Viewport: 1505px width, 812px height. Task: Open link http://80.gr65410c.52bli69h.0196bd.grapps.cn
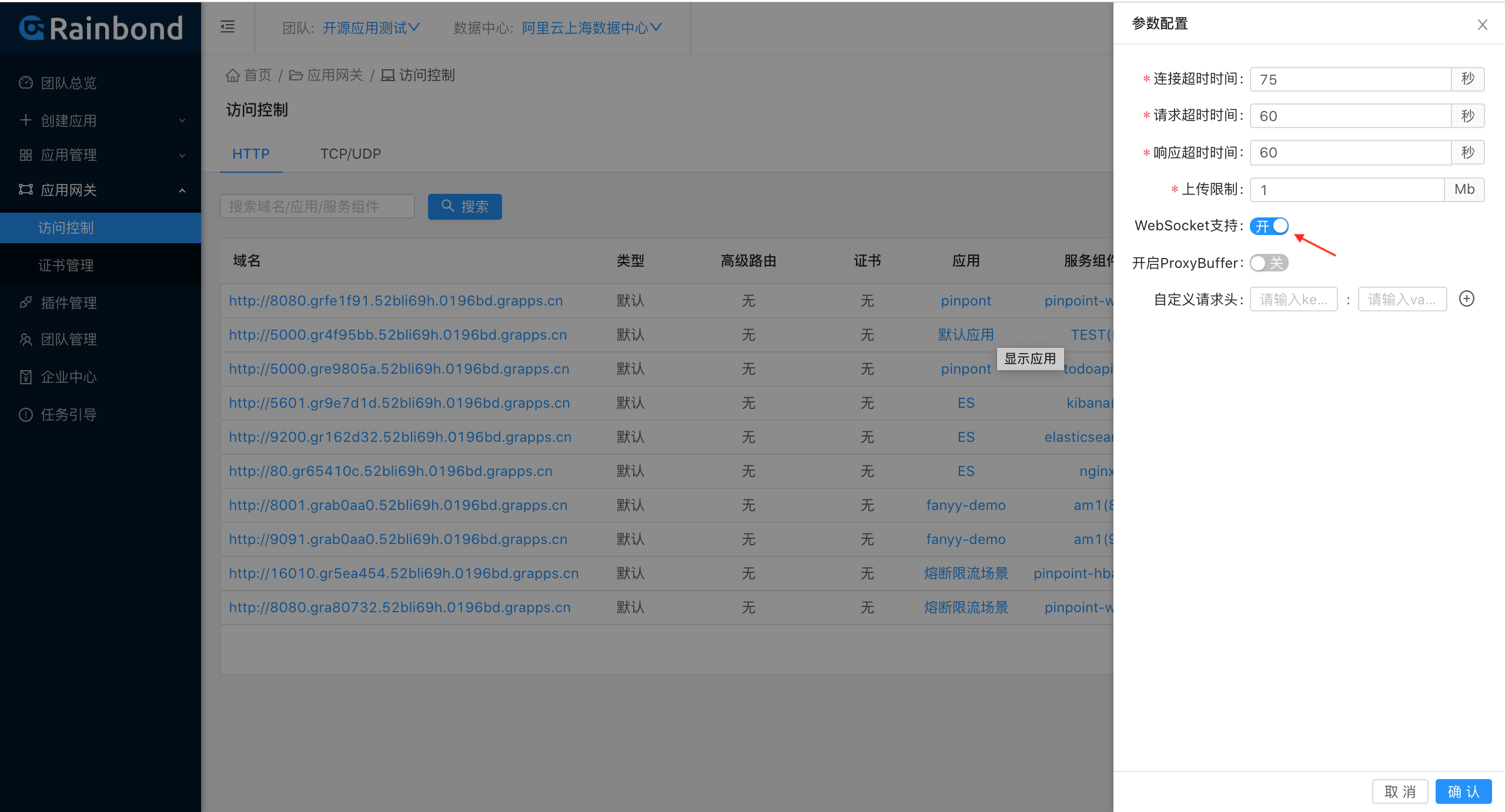(x=390, y=471)
